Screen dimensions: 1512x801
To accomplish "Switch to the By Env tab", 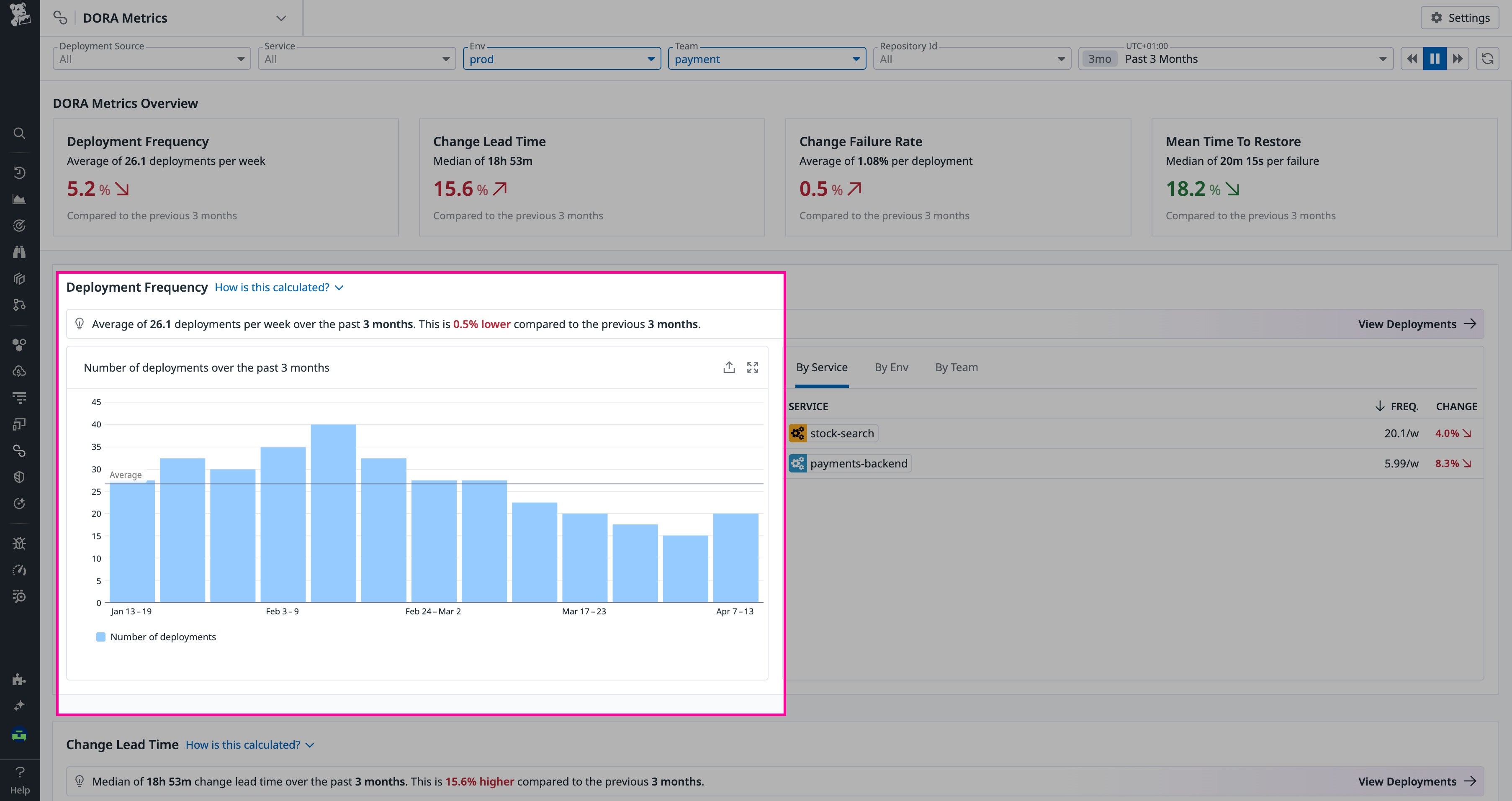I will (x=891, y=367).
